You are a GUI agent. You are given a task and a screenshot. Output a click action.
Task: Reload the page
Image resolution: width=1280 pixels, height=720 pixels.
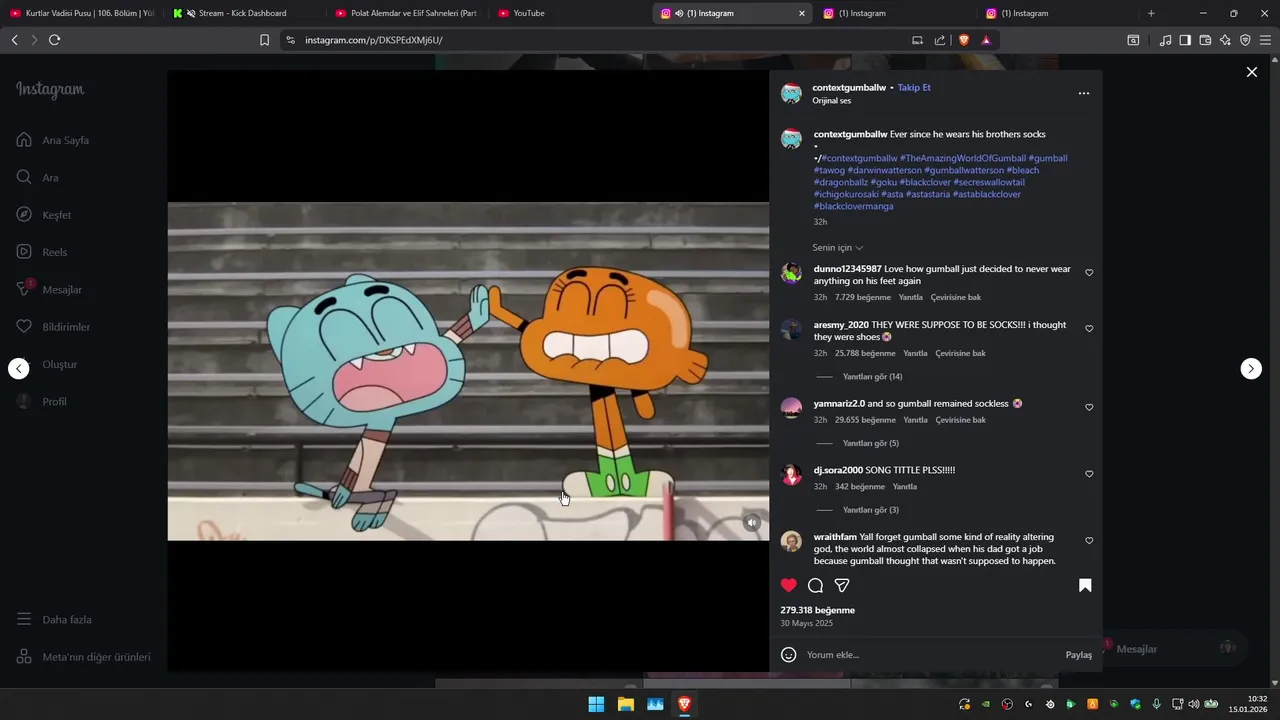click(54, 40)
